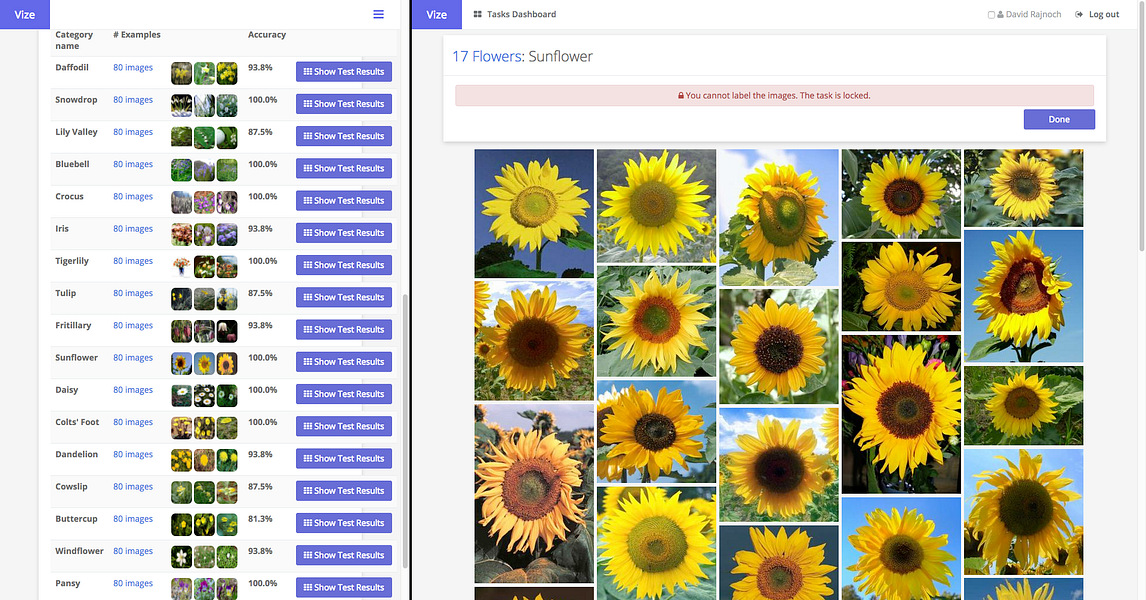Click Buttercup accuracy value 81.3%
Viewport: 1146px width, 600px height.
pos(260,518)
